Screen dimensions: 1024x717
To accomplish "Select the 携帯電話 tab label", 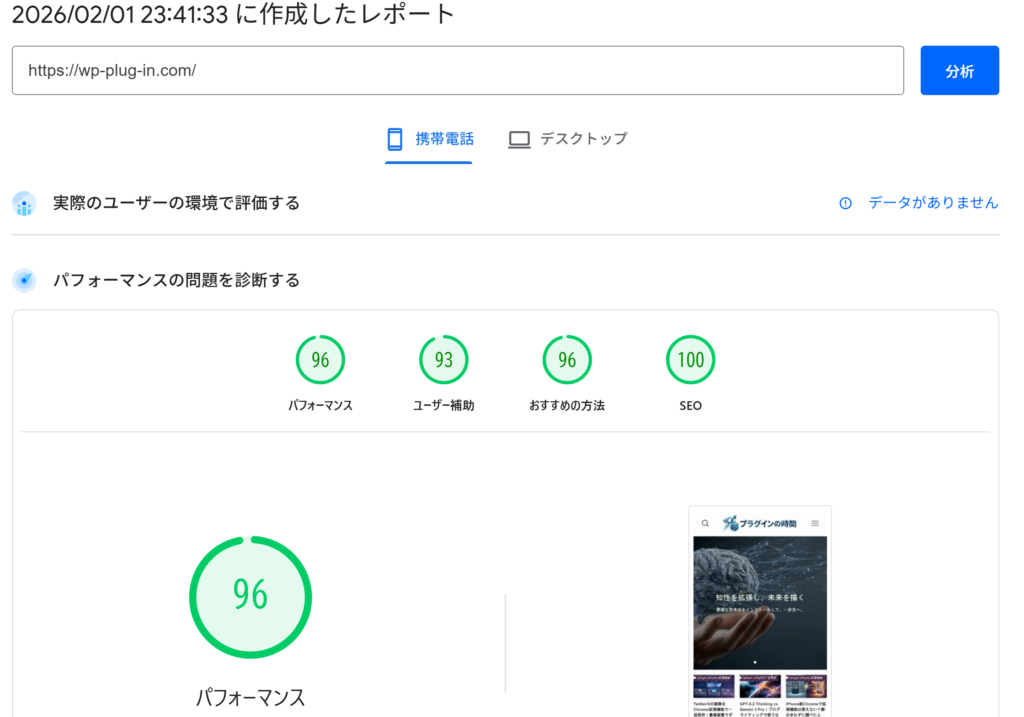I will point(444,139).
